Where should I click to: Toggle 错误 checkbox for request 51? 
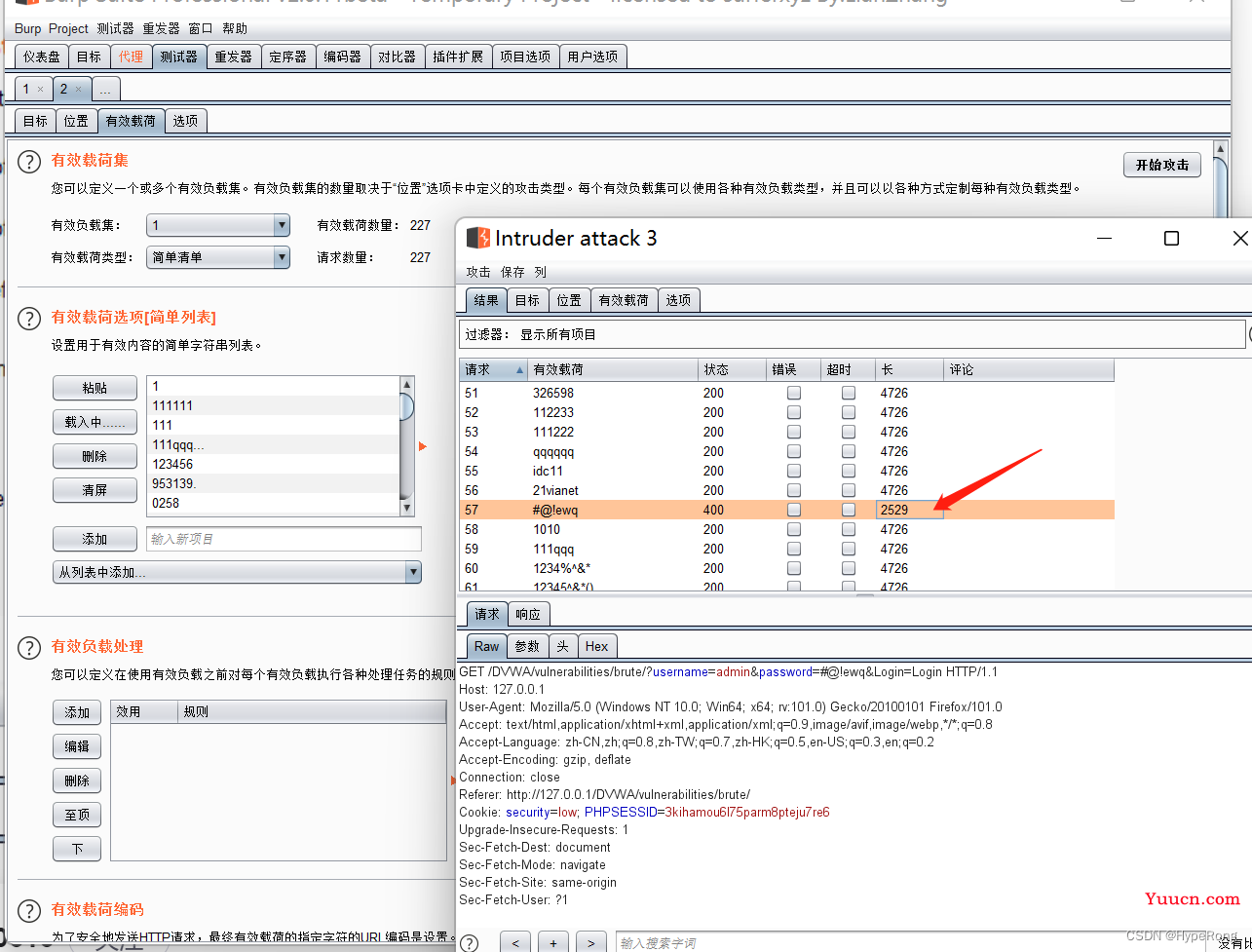[x=794, y=393]
